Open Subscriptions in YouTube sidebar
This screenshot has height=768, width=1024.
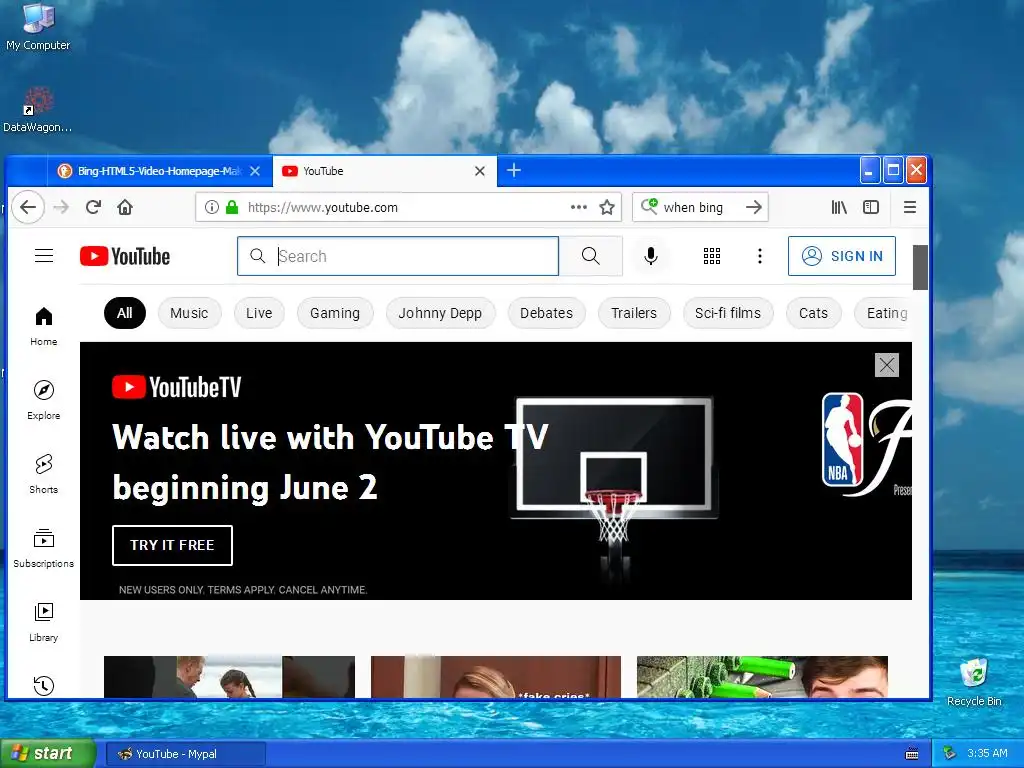click(44, 548)
